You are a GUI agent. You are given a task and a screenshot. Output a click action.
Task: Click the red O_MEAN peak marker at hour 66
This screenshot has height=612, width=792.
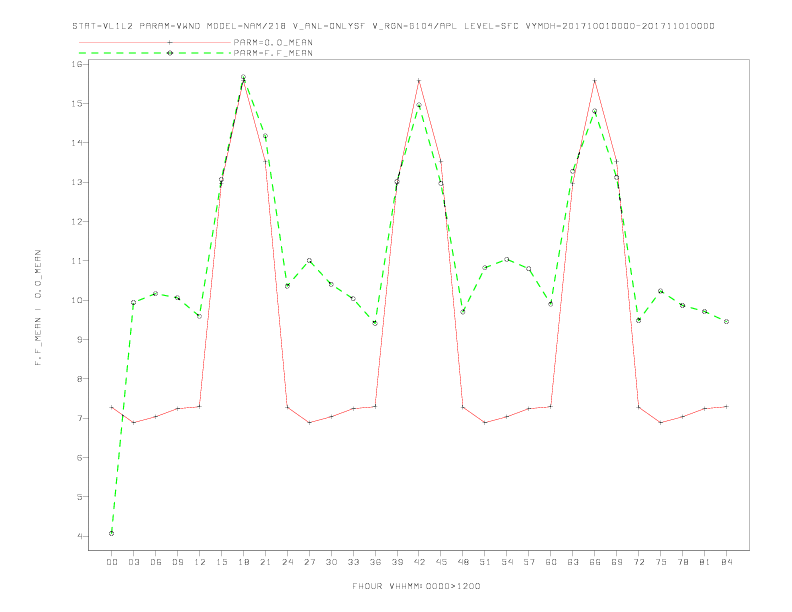point(595,81)
